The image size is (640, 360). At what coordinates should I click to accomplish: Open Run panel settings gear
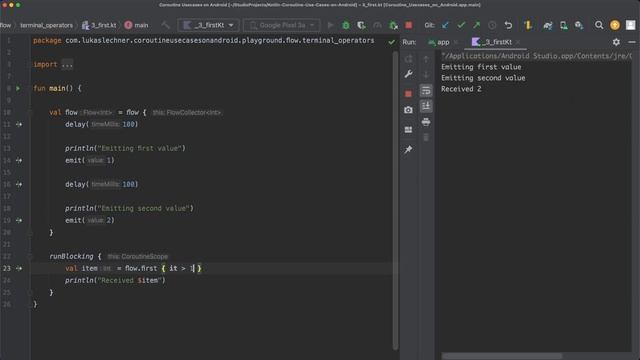point(616,42)
